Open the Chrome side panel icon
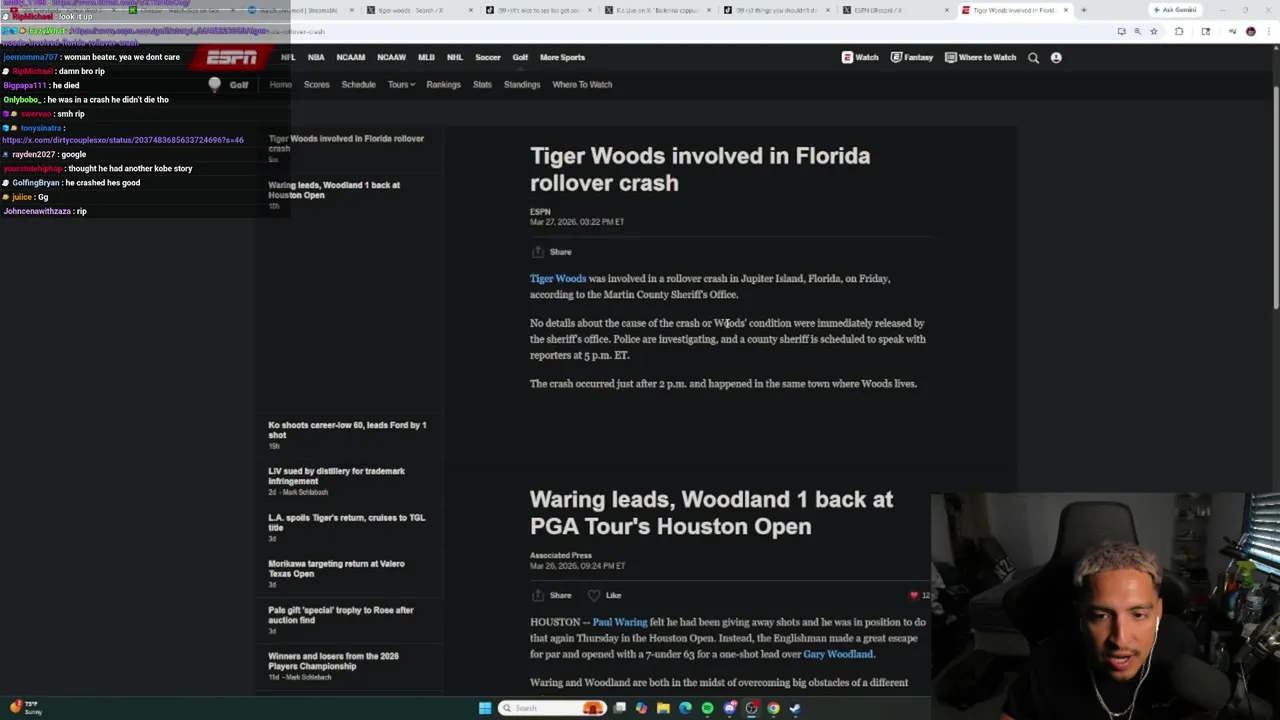Screen dimensions: 1280x720 click(1205, 31)
